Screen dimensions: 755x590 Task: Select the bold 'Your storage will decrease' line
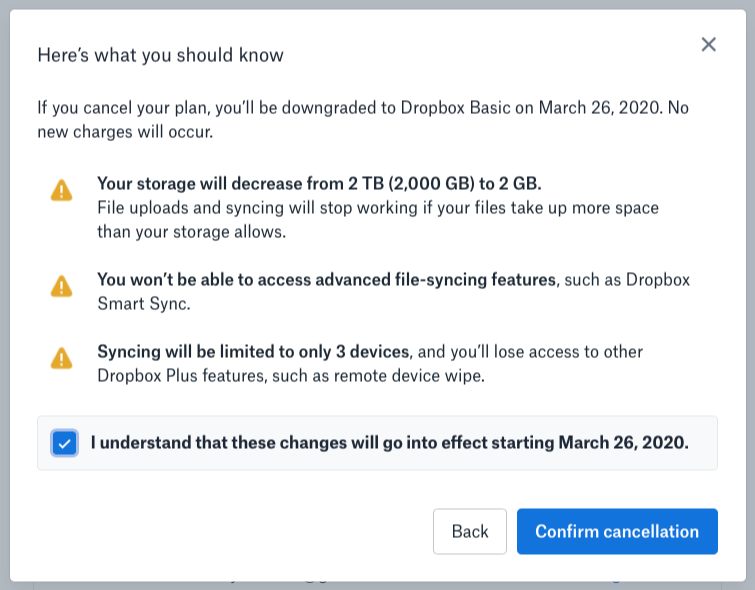[x=319, y=184]
